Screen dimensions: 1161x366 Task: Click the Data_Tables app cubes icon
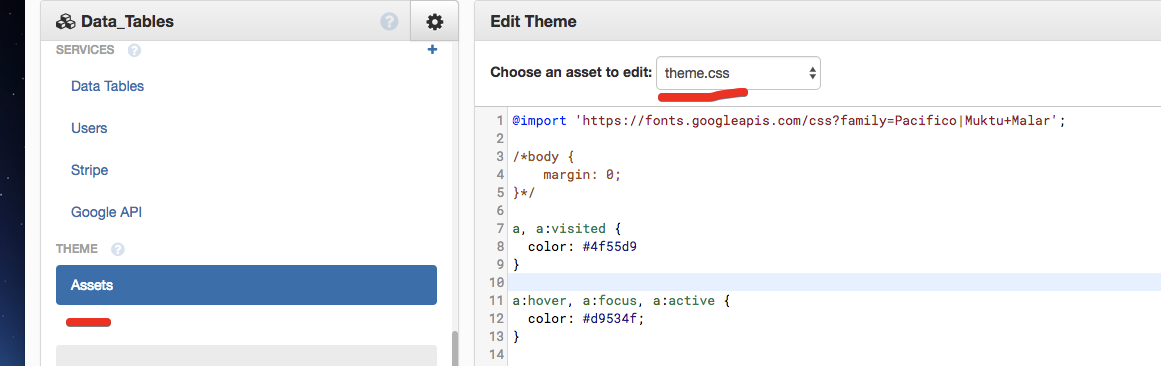click(x=66, y=22)
